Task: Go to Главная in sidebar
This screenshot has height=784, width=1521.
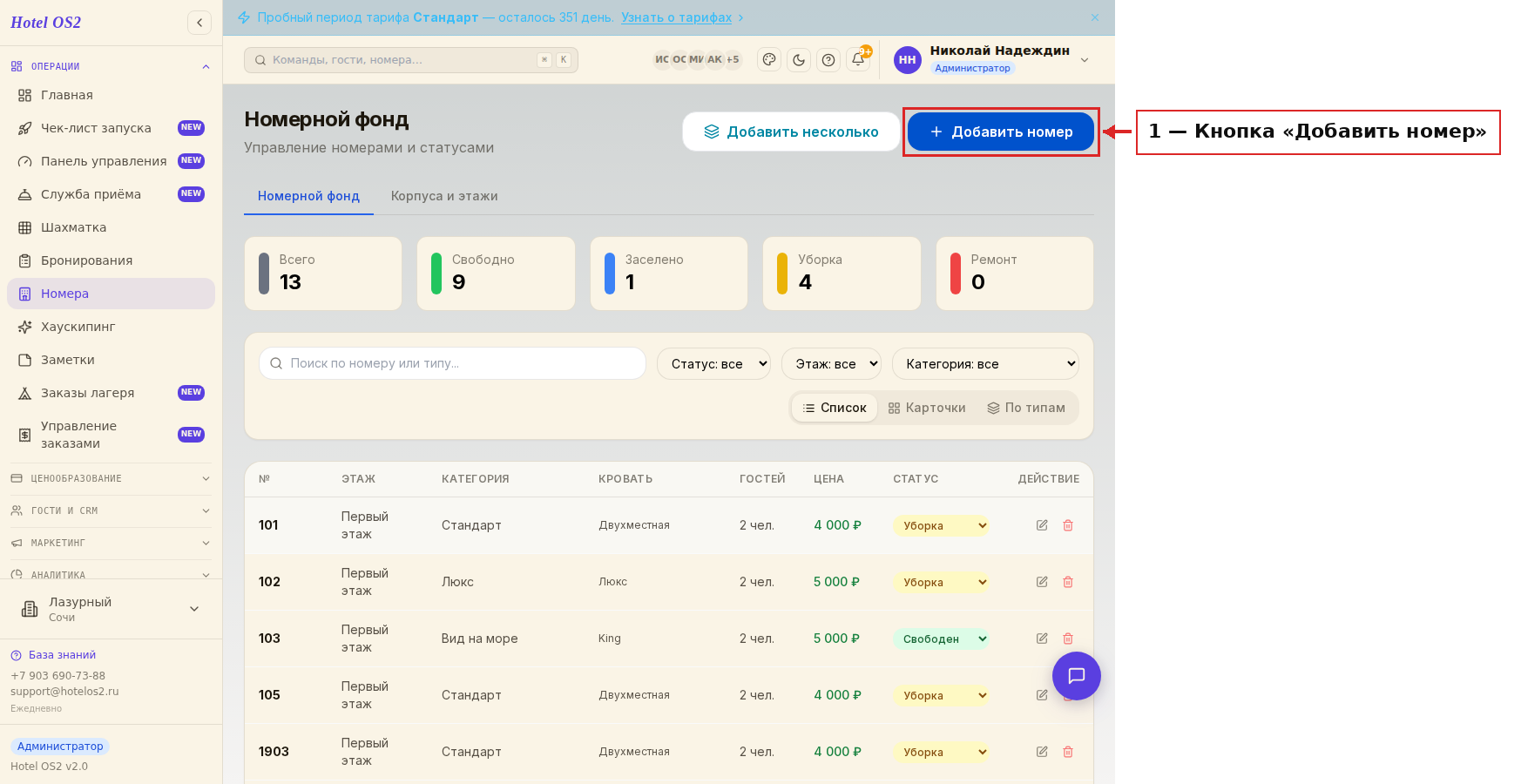Action: pos(111,95)
